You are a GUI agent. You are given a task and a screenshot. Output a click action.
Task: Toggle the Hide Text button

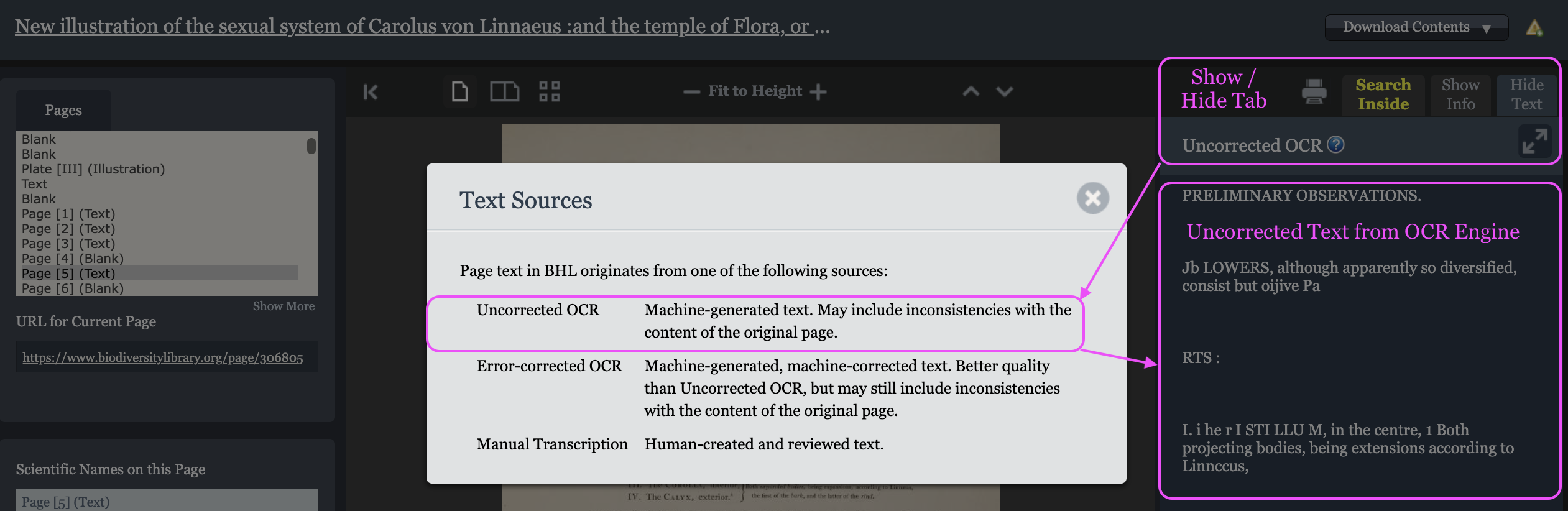(1526, 94)
